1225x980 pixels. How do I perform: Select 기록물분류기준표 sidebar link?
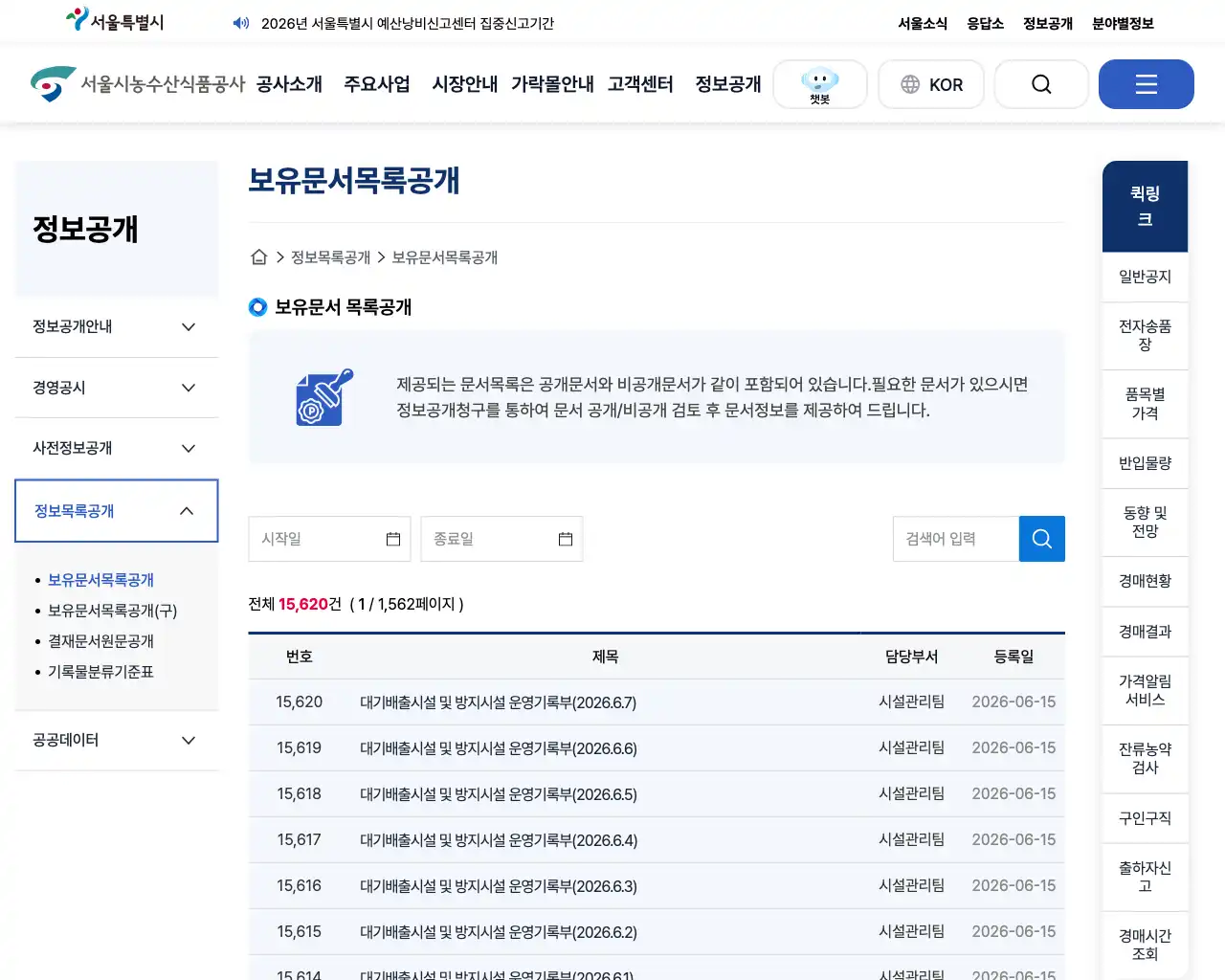click(100, 672)
